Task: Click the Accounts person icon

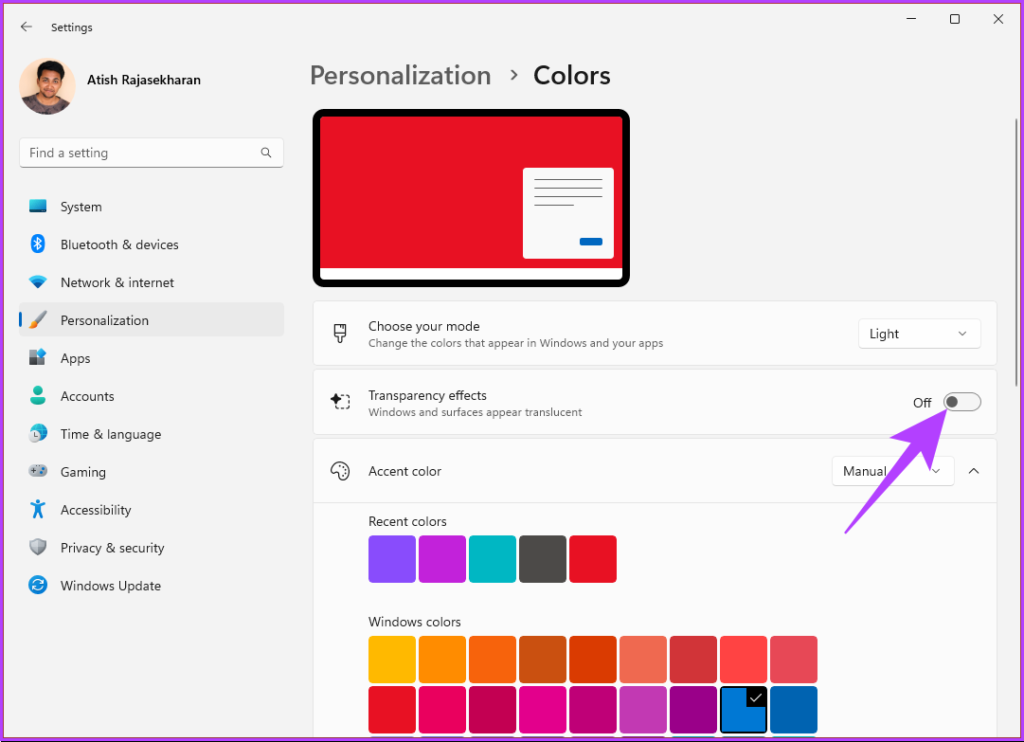Action: (x=38, y=396)
